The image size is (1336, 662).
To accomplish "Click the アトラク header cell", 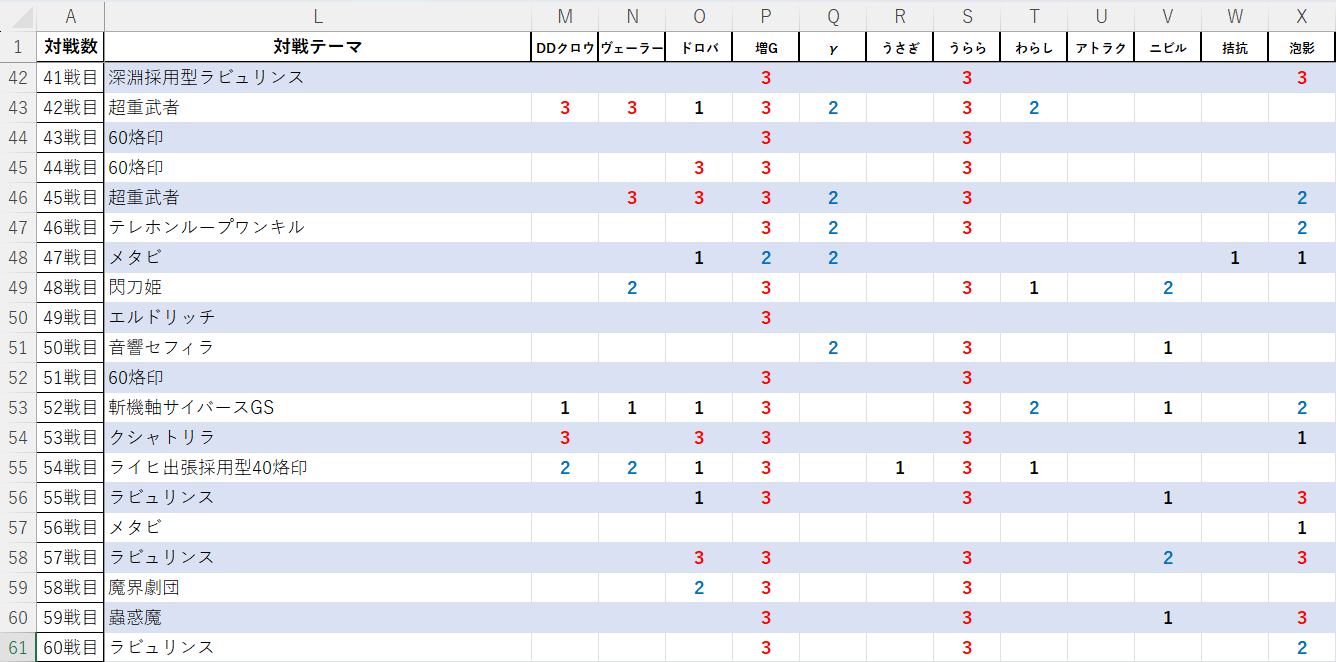I will 1101,47.
